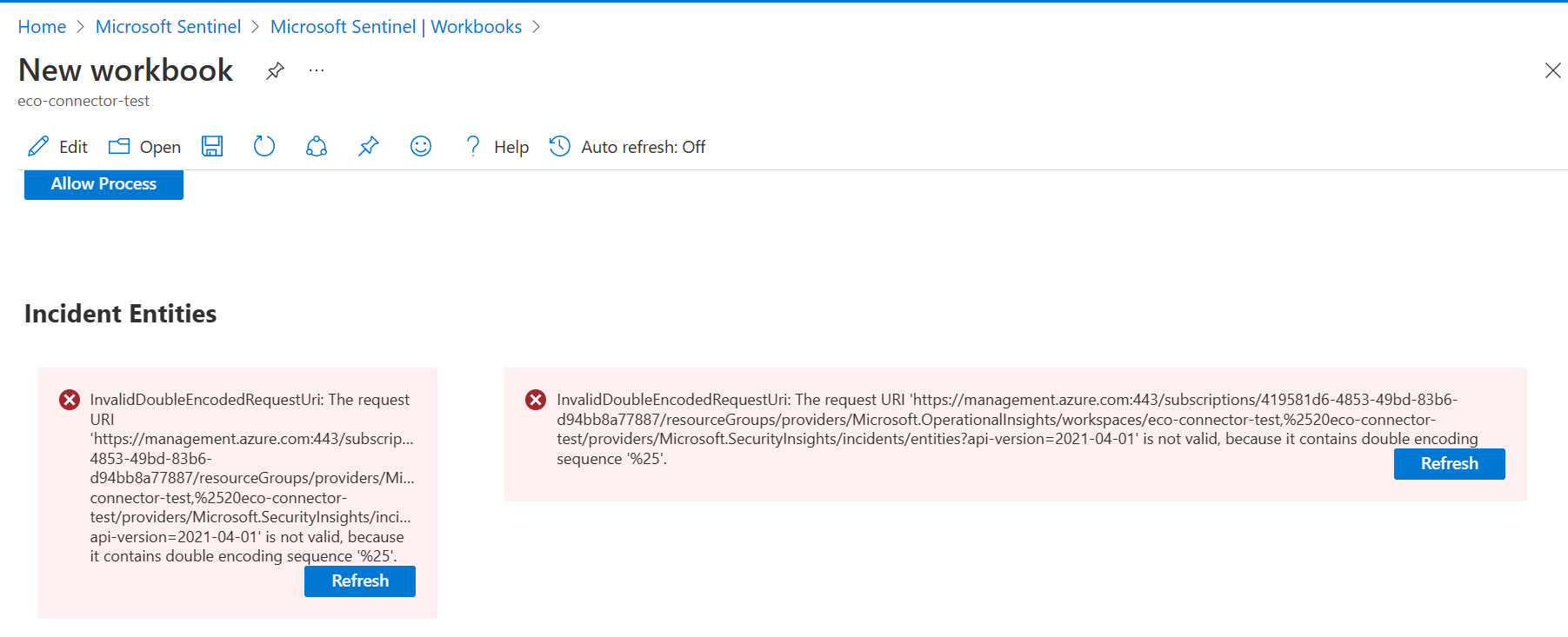Click the eco-connector-test subtitle
This screenshot has width=1568, height=637.
tap(83, 101)
